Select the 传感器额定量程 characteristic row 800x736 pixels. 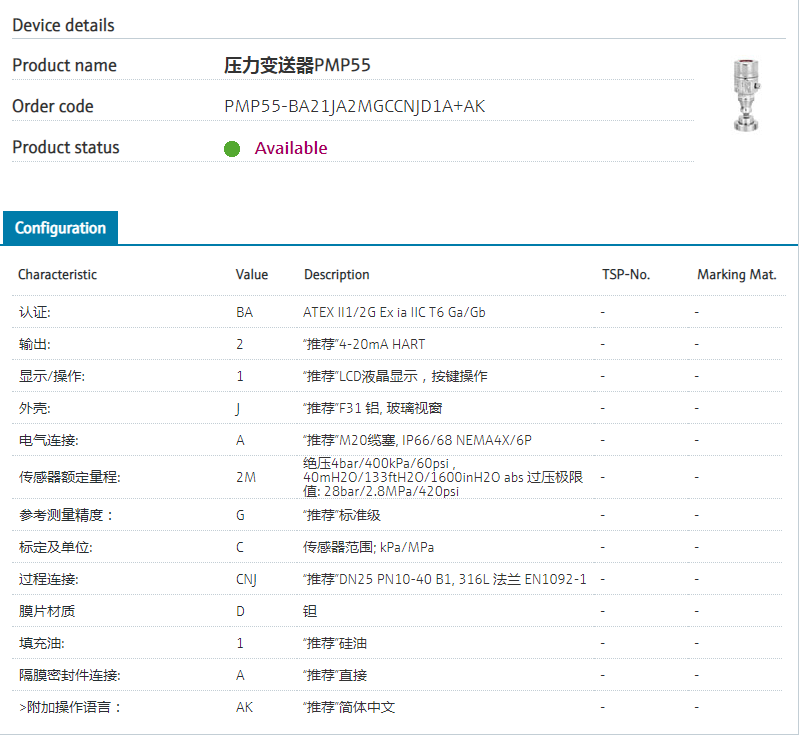(x=69, y=477)
